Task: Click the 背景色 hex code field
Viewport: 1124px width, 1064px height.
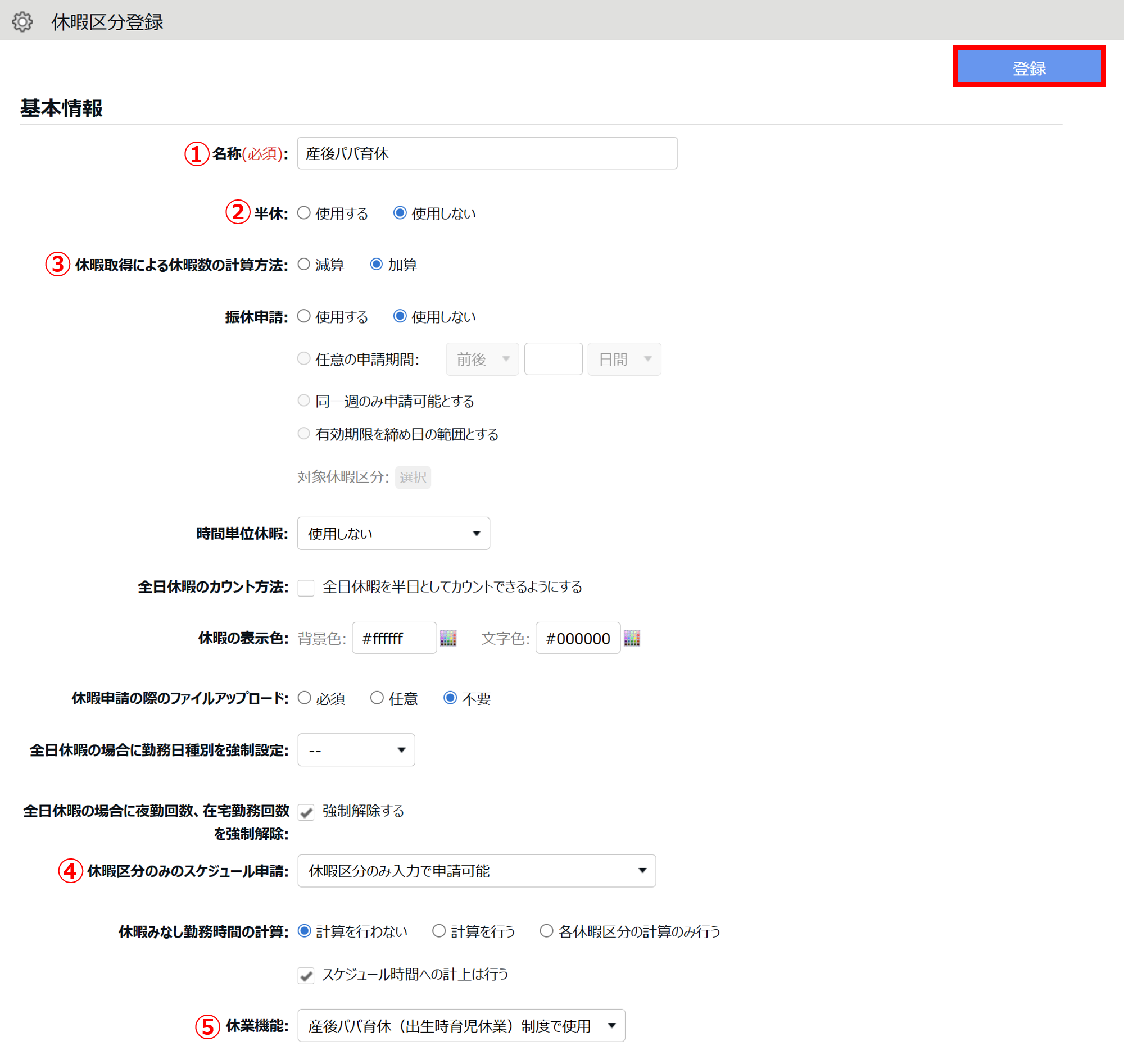Action: click(x=394, y=638)
